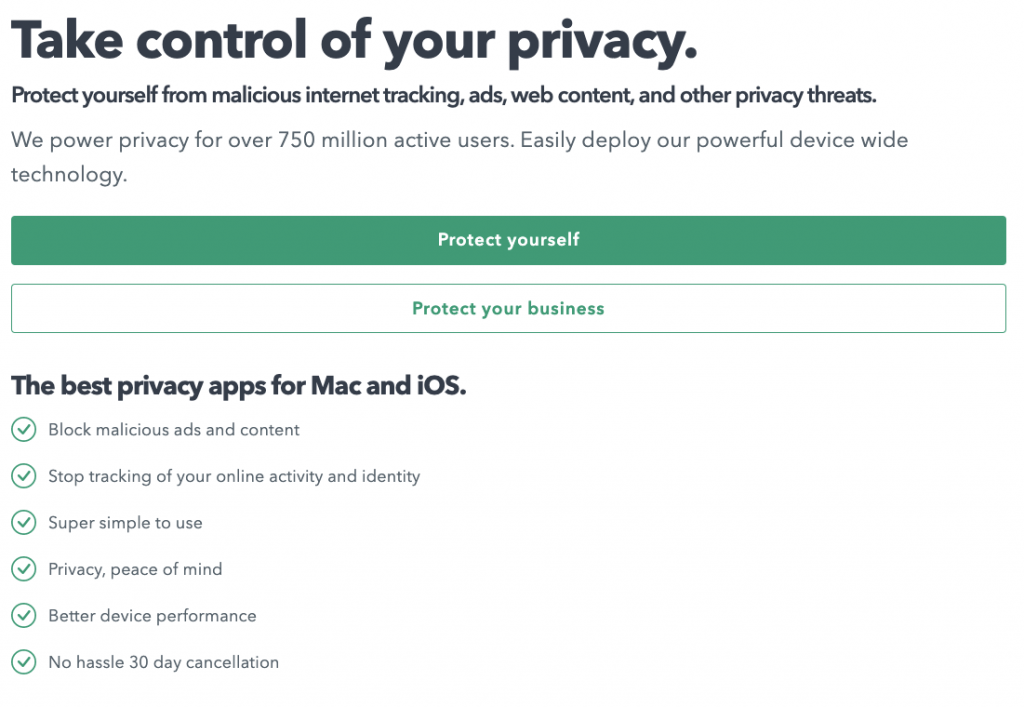Select the 'Super simple to use' list item
This screenshot has width=1024, height=707.
(125, 522)
